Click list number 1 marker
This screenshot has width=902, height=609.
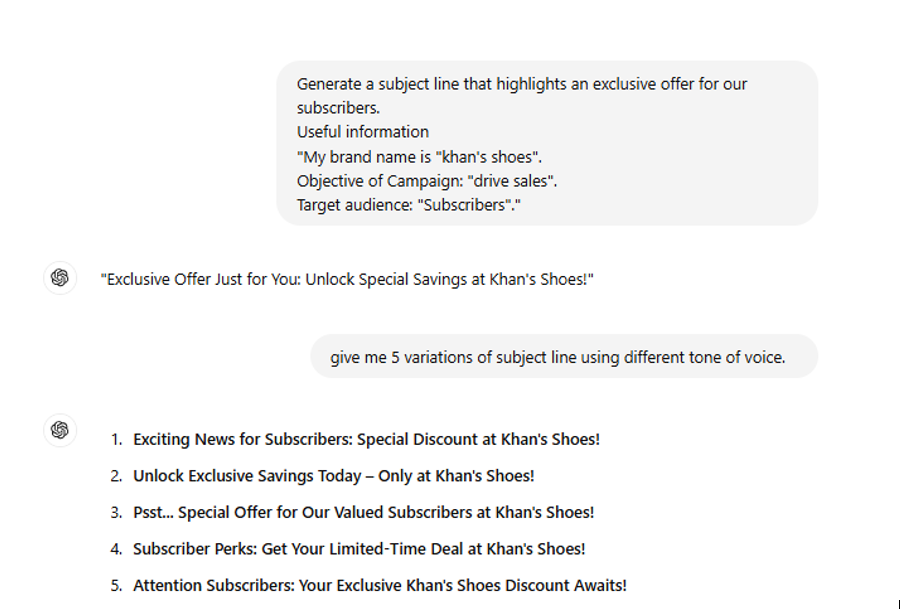pyautogui.click(x=116, y=440)
